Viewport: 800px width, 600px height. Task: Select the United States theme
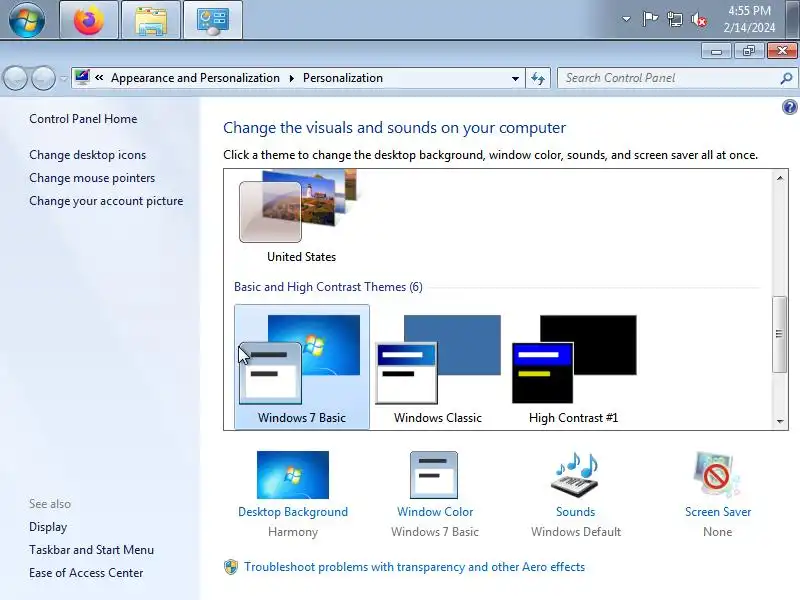coord(301,216)
